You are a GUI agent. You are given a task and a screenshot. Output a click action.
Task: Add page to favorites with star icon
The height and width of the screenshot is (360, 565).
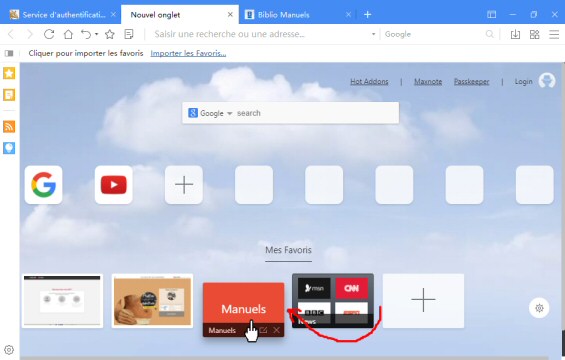pos(110,34)
